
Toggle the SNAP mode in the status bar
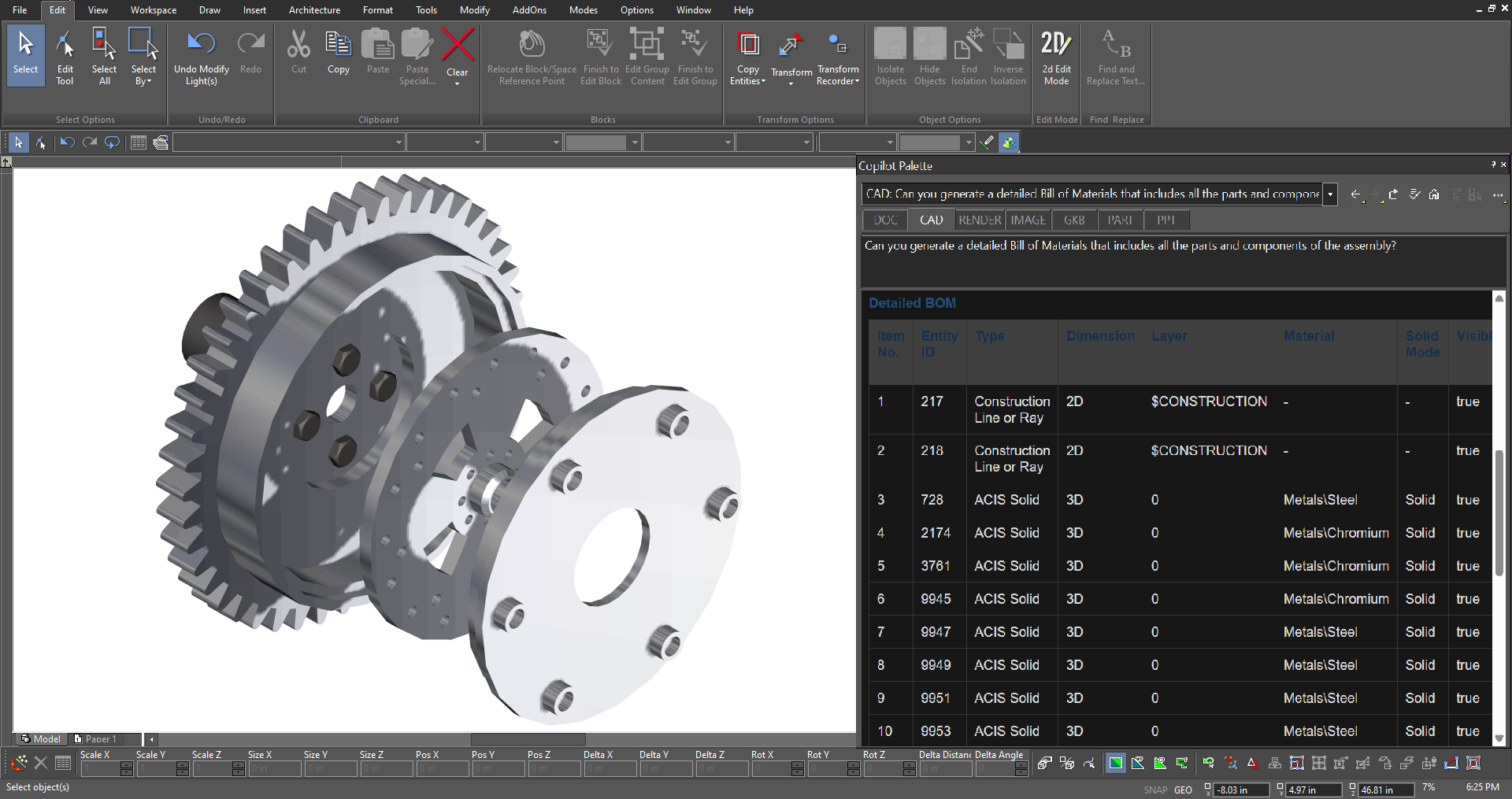[x=1155, y=790]
